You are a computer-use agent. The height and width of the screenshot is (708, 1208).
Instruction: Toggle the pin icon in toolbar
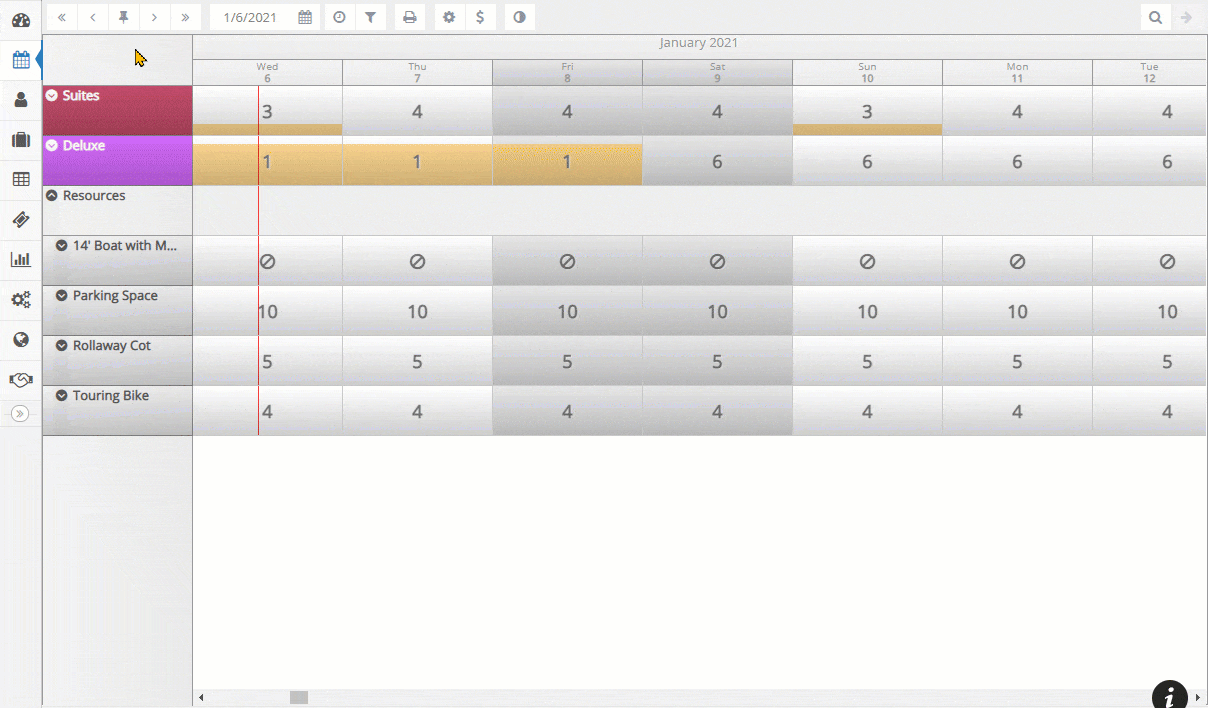click(124, 17)
